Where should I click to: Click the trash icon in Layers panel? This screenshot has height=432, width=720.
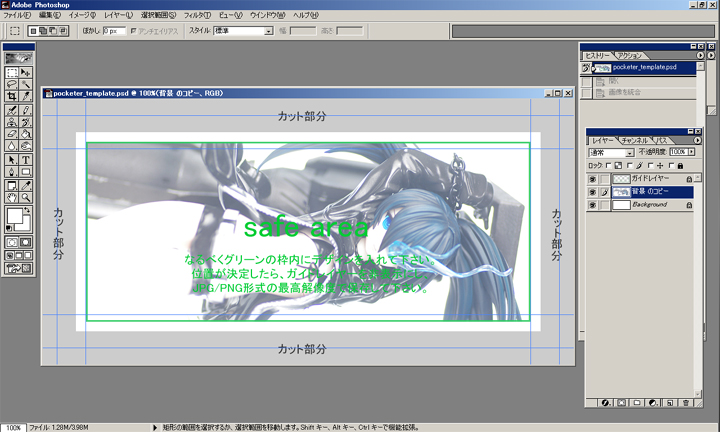[x=686, y=403]
